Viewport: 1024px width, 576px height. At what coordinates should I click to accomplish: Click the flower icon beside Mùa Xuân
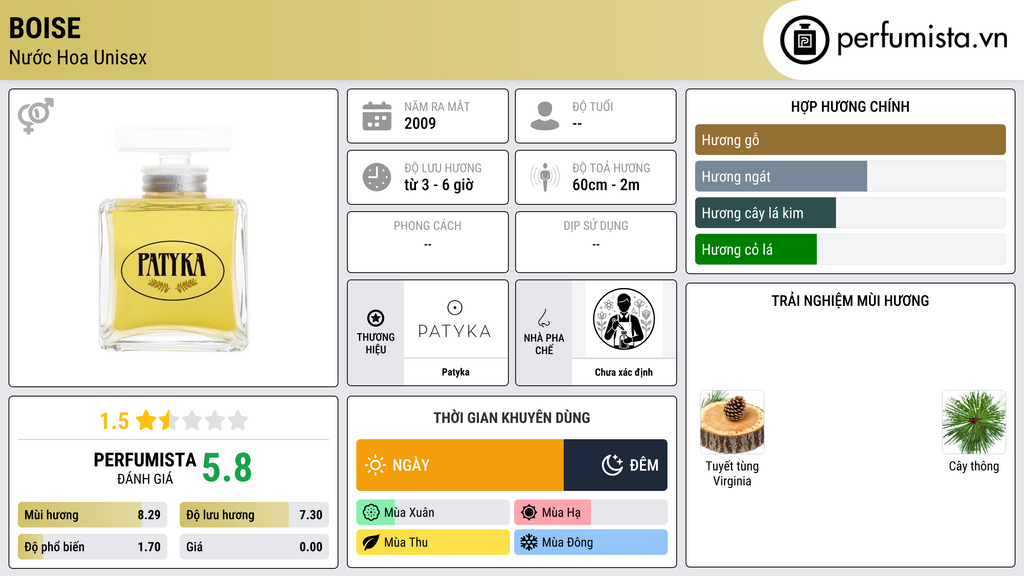[x=371, y=513]
